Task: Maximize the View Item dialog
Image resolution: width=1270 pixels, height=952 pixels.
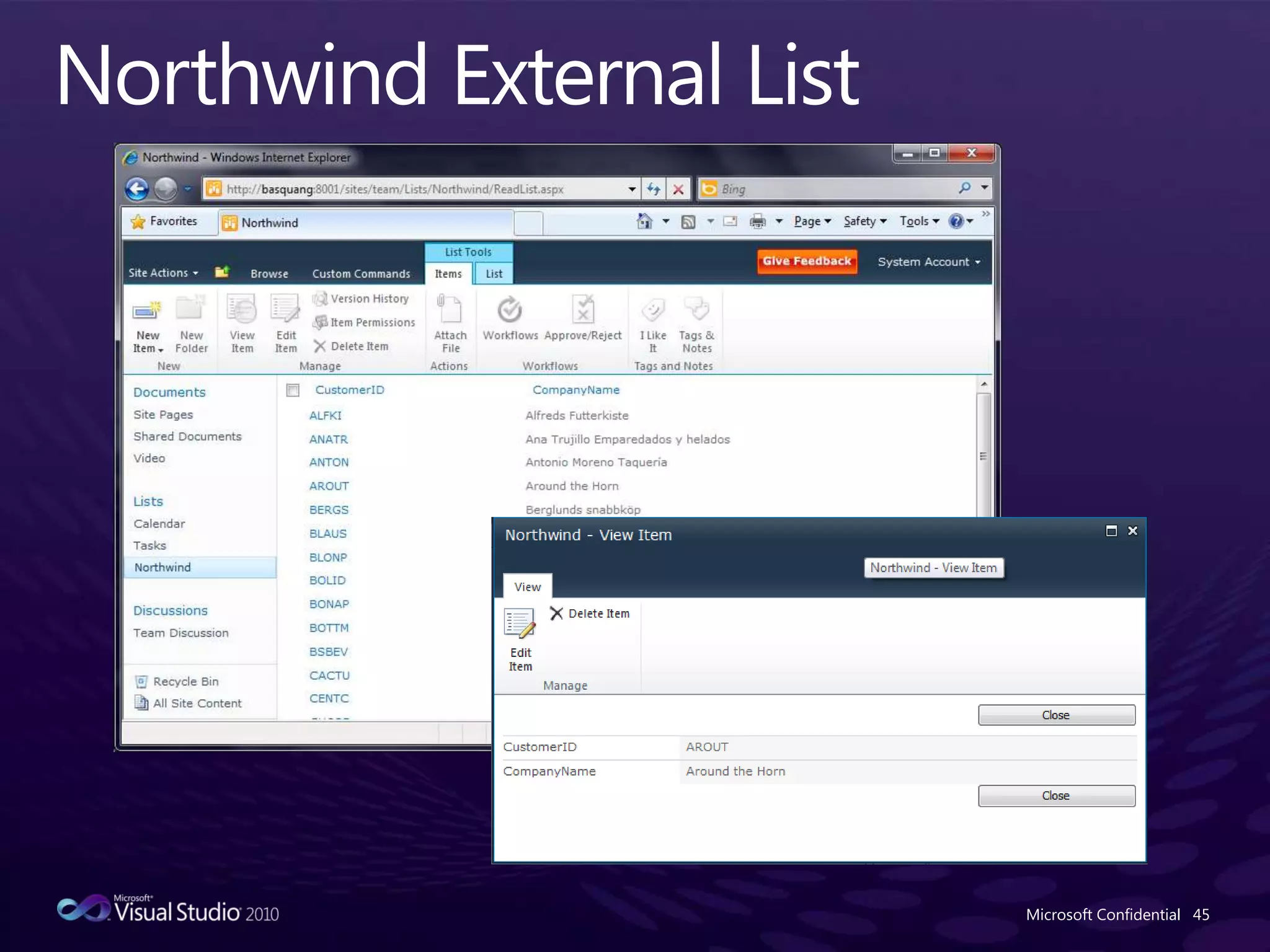Action: 1111,531
